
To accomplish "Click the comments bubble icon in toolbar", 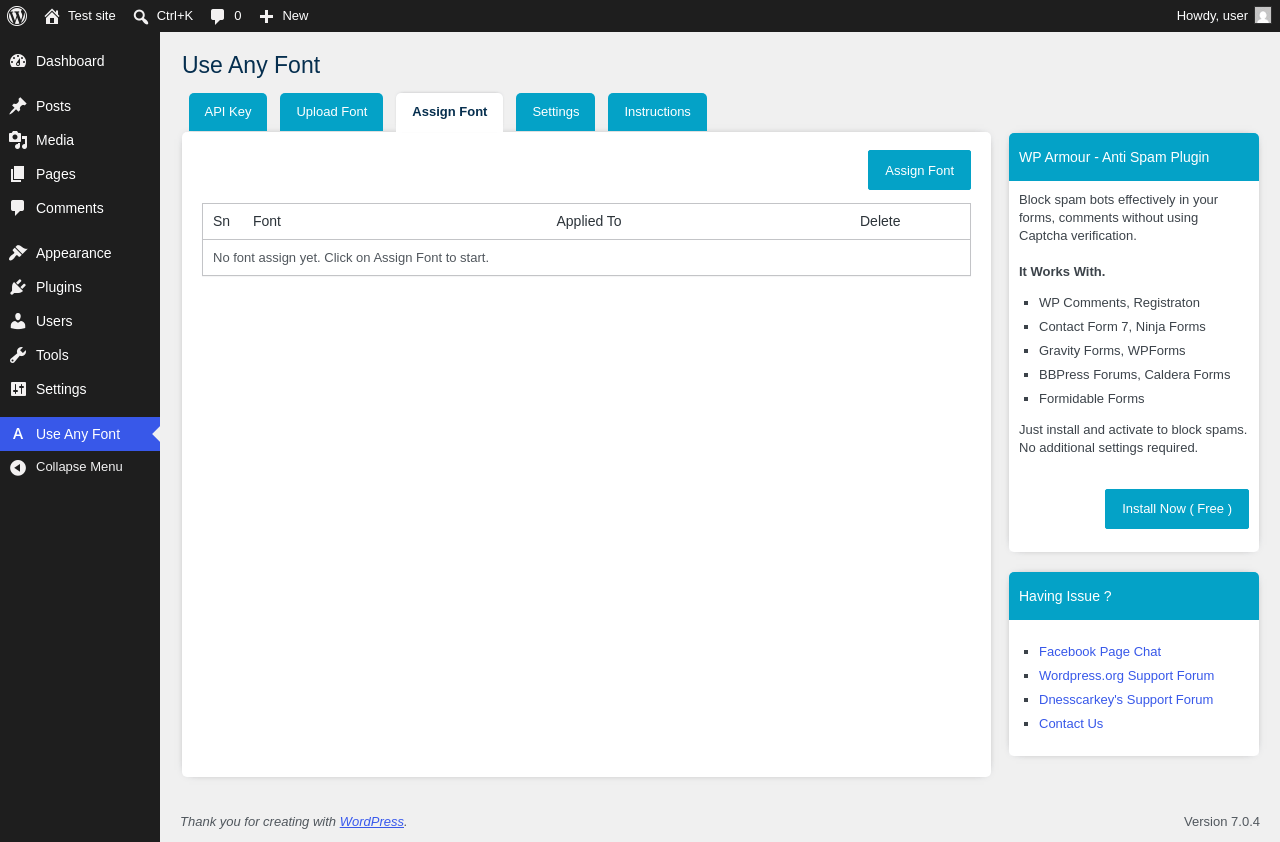I will (x=218, y=16).
